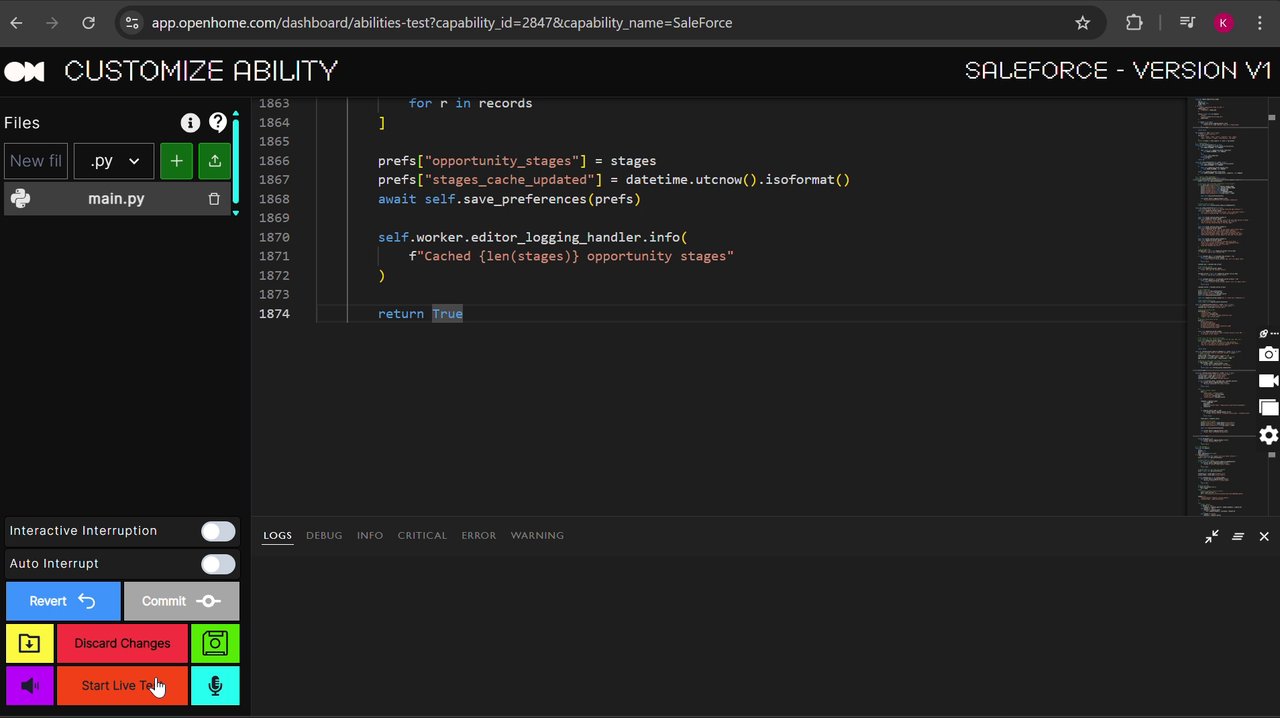The width and height of the screenshot is (1280, 718).
Task: Switch to the CRITICAL tab
Action: (422, 536)
